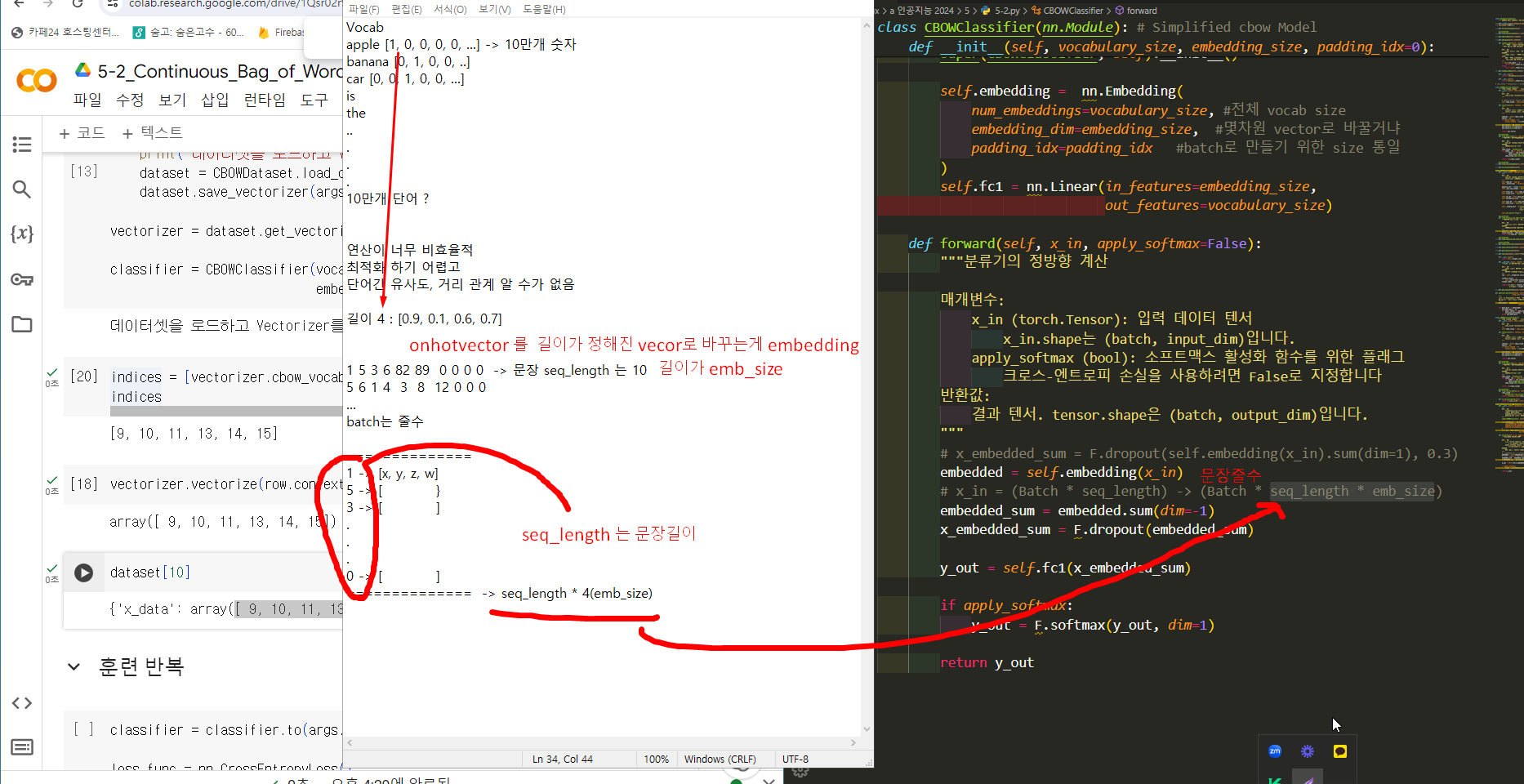Select cell [18] execution indicator
Image resolution: width=1524 pixels, height=784 pixels.
pyautogui.click(x=83, y=484)
